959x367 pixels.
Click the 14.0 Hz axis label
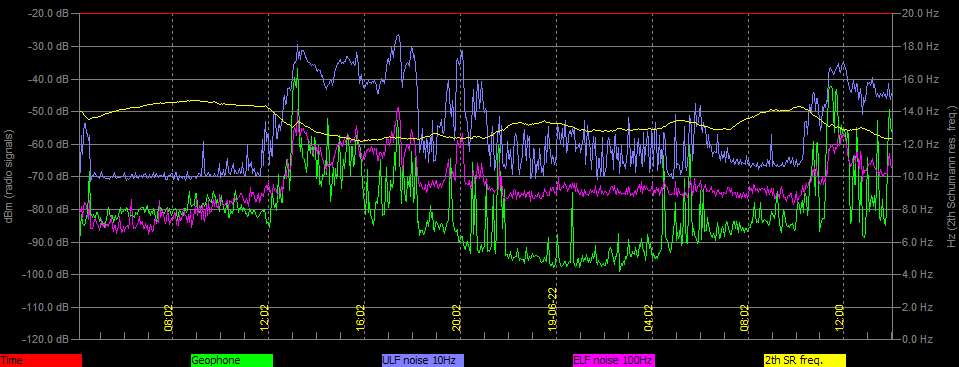[x=921, y=111]
